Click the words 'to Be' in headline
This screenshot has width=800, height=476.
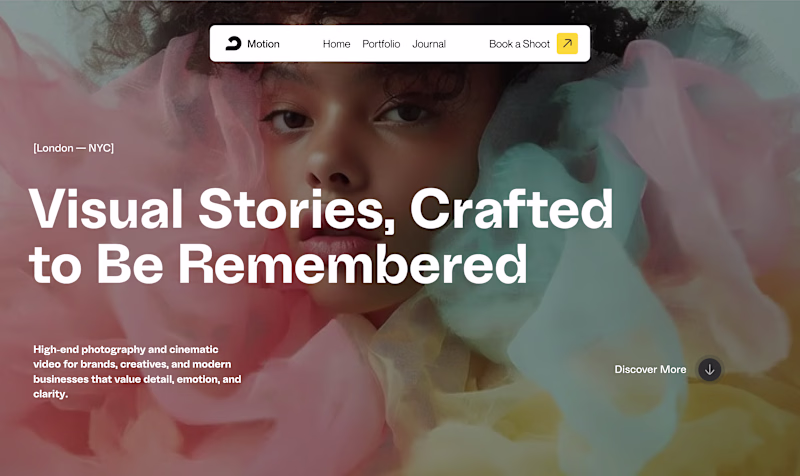pyautogui.click(x=96, y=264)
